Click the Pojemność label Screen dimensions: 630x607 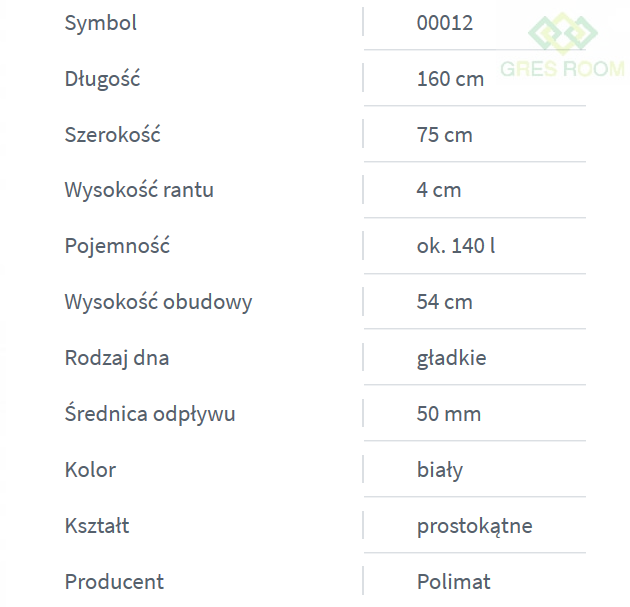(117, 246)
